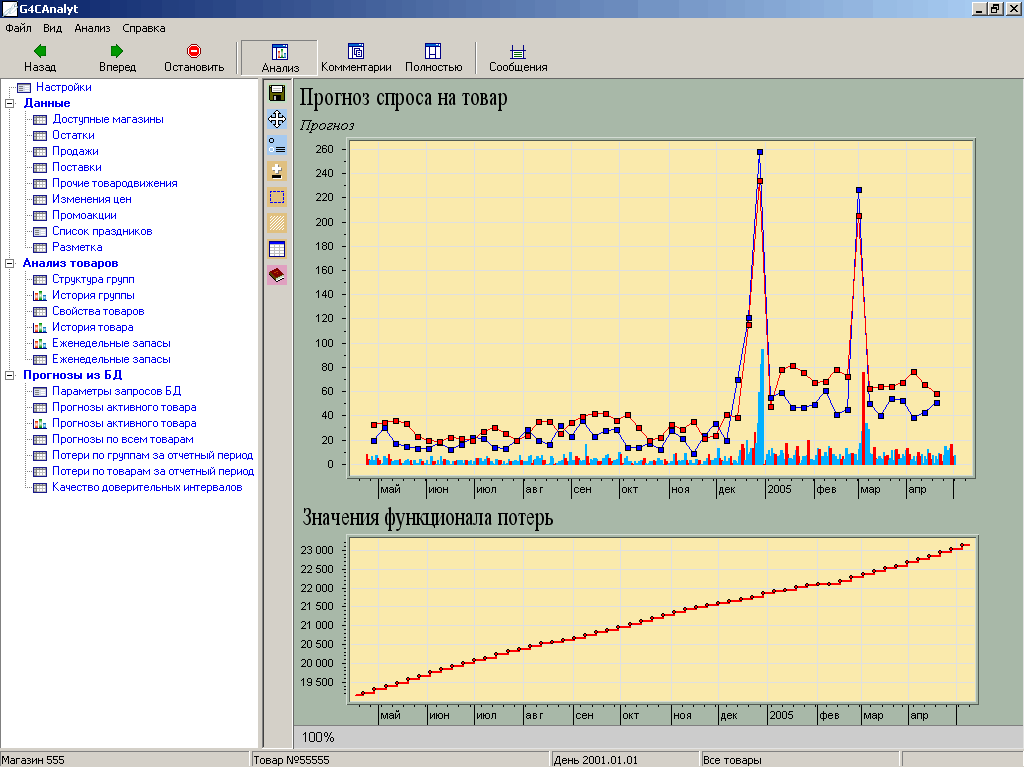Screen dimensions: 1024x768
Task: Open the Сообщения toolbar icon
Action: (517, 58)
